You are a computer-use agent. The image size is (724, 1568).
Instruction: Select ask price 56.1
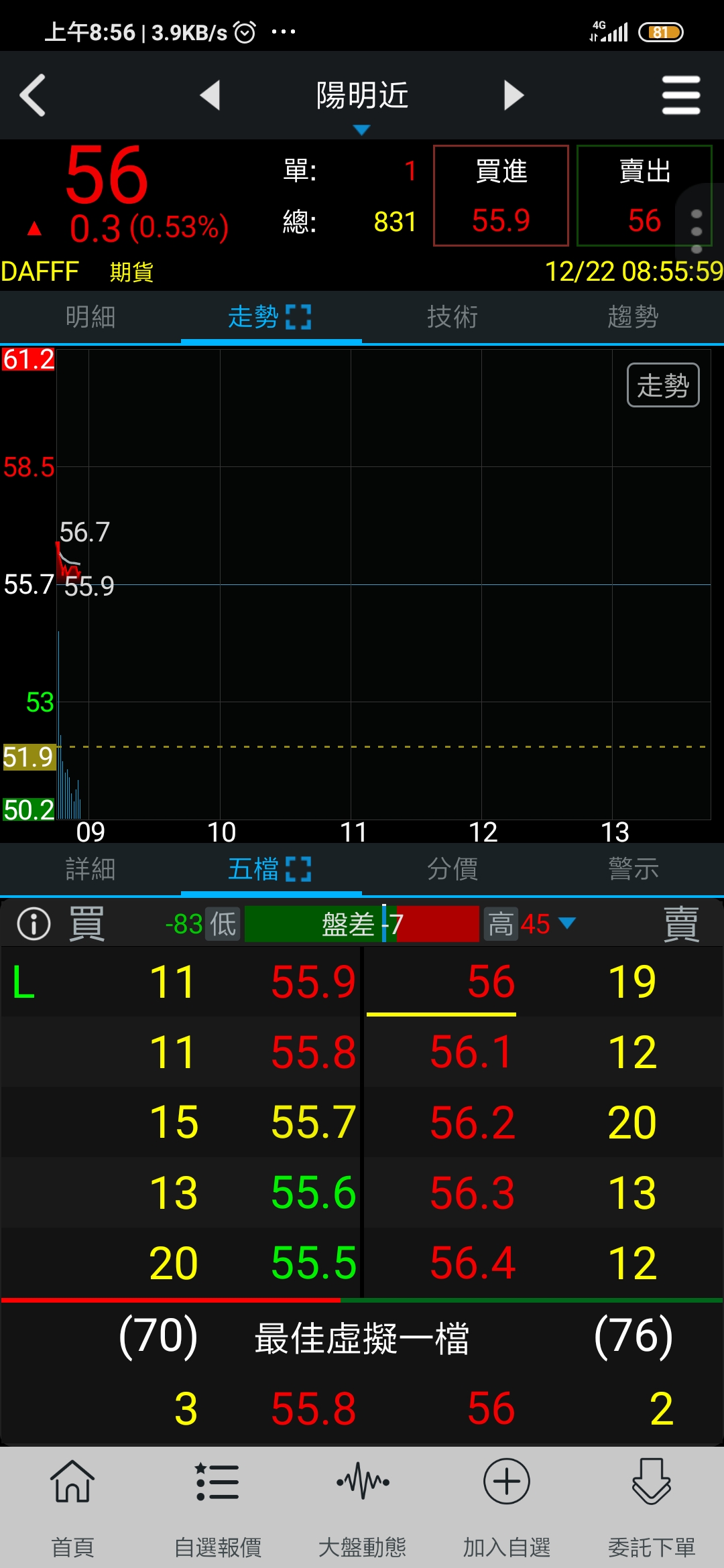point(472,1053)
